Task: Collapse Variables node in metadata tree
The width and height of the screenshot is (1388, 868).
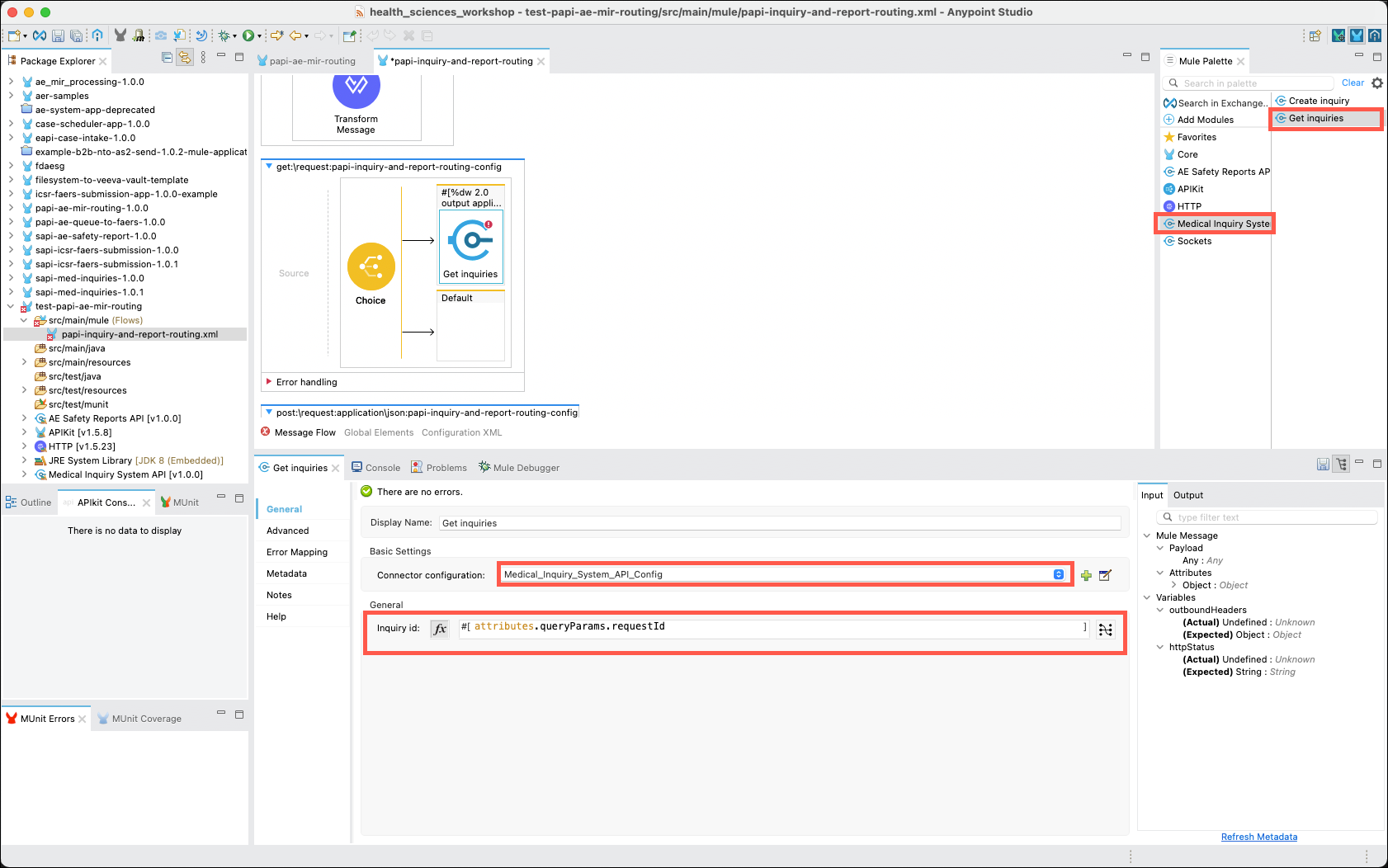Action: coord(1147,597)
